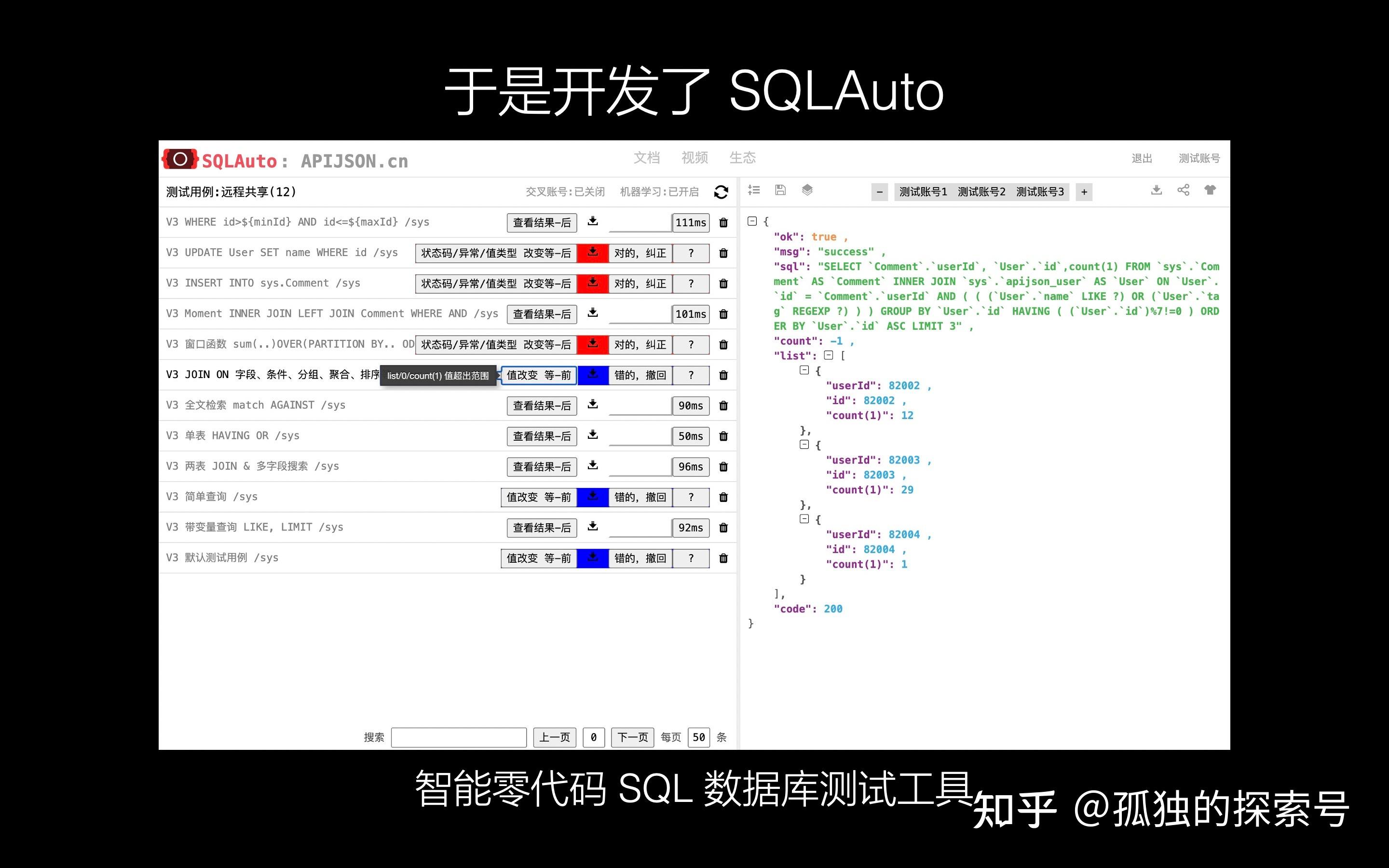The height and width of the screenshot is (868, 1389).
Task: Delete the 全文检索 match AGAINST test case
Action: click(x=723, y=406)
